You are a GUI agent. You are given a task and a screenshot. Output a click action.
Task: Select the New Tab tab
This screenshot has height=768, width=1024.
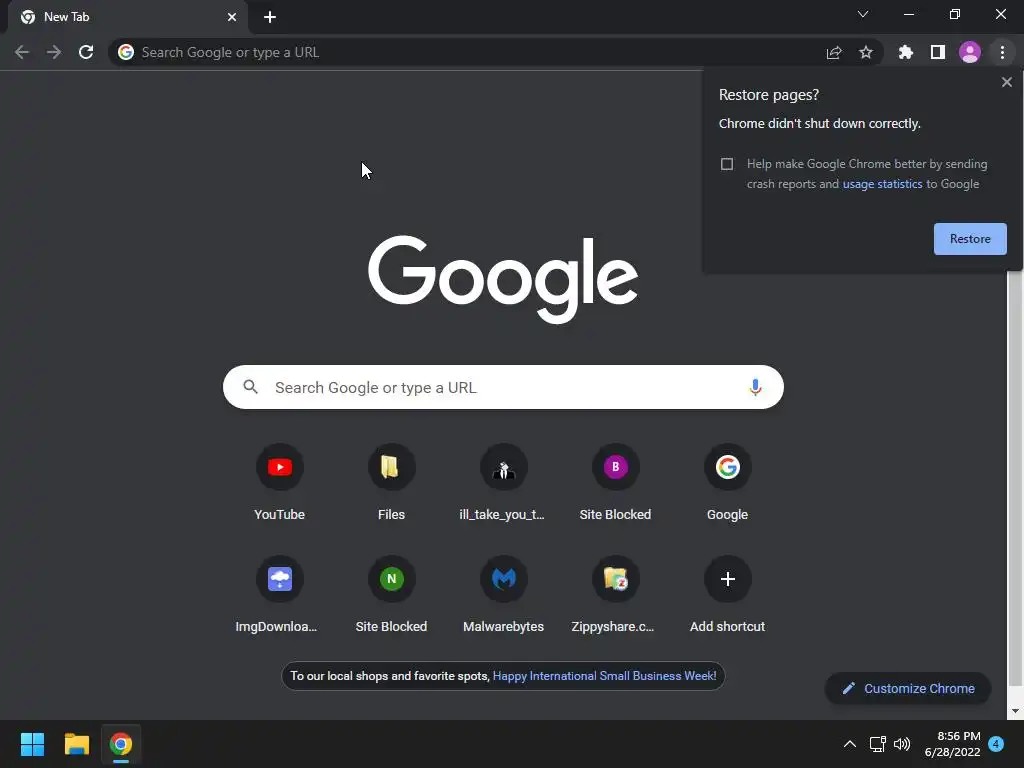pos(127,17)
